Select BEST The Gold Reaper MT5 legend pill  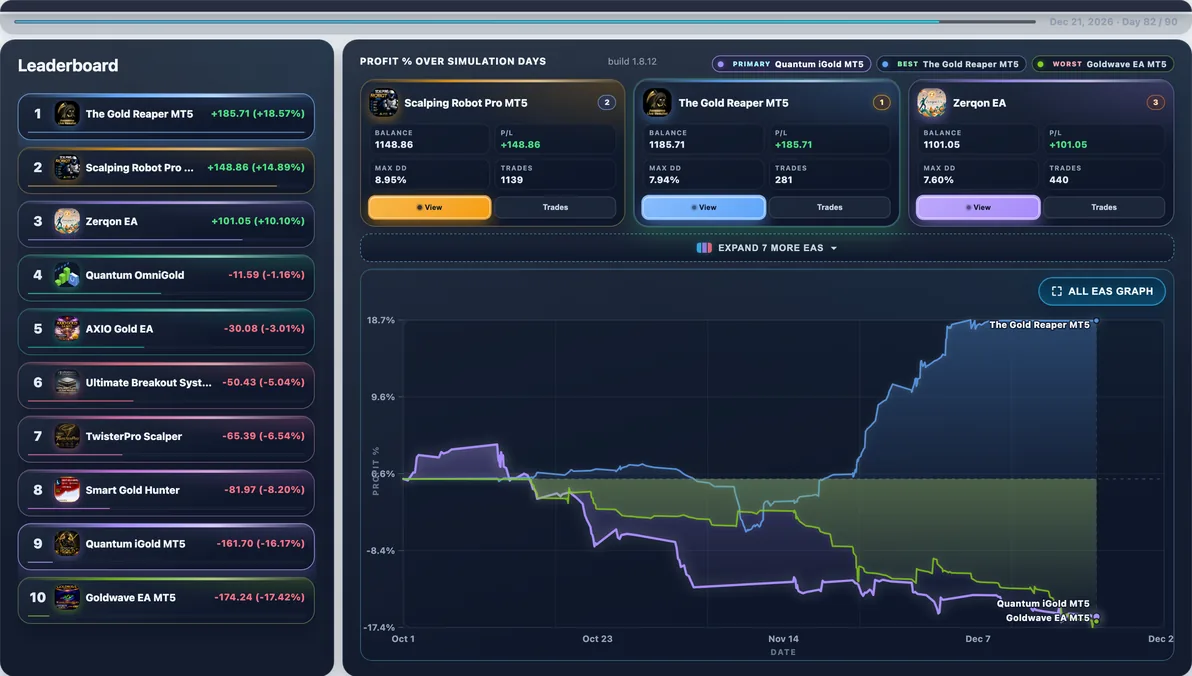[x=951, y=64]
